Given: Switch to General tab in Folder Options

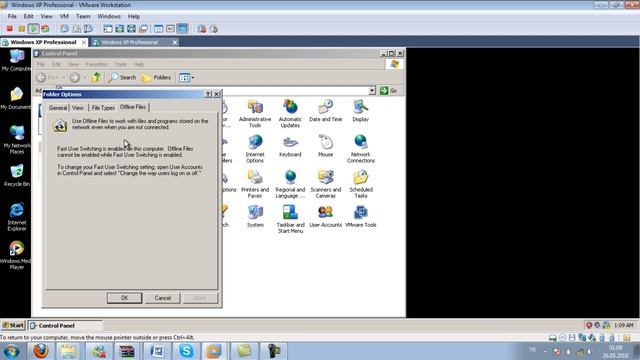Looking at the screenshot, I should point(58,108).
